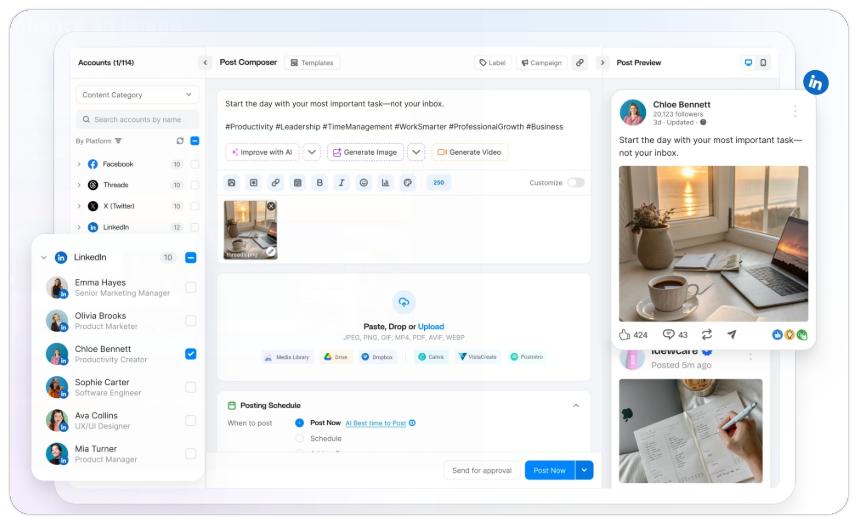Click the floating LinkedIn logo badge
Image resolution: width=858 pixels, height=524 pixels.
tap(815, 83)
